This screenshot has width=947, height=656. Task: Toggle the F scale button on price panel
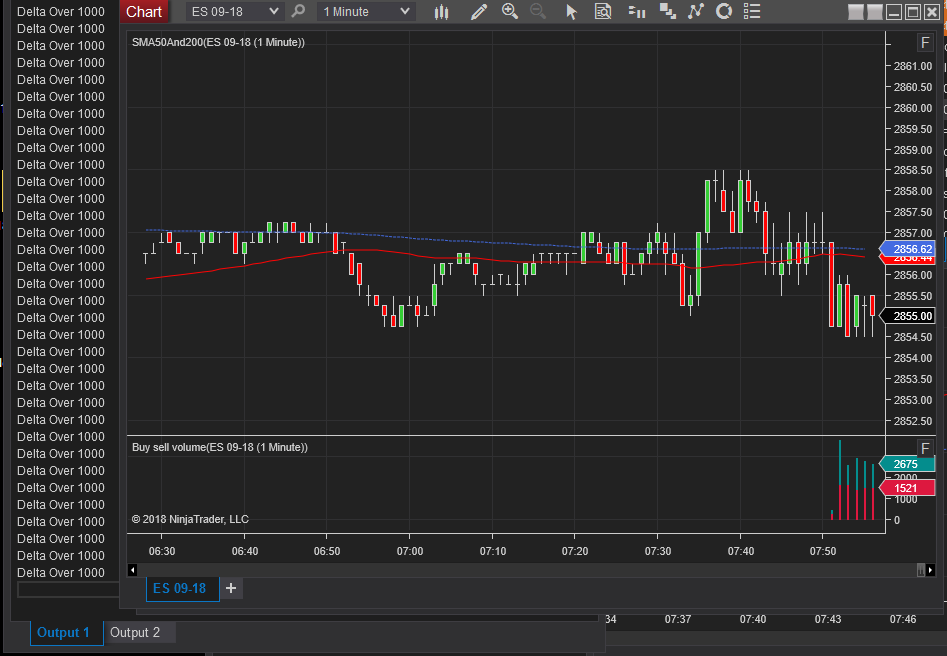coord(925,42)
